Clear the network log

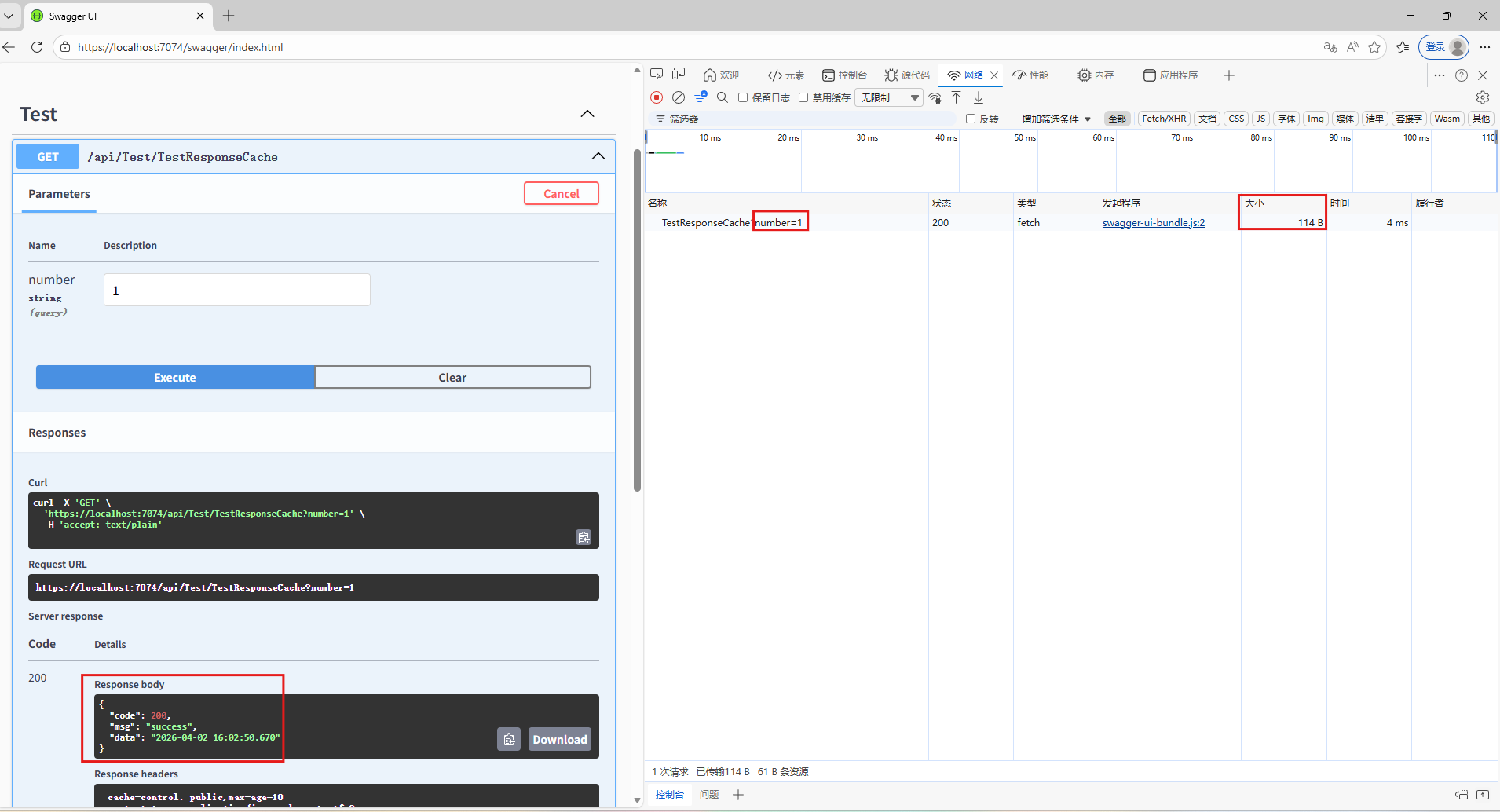click(679, 97)
